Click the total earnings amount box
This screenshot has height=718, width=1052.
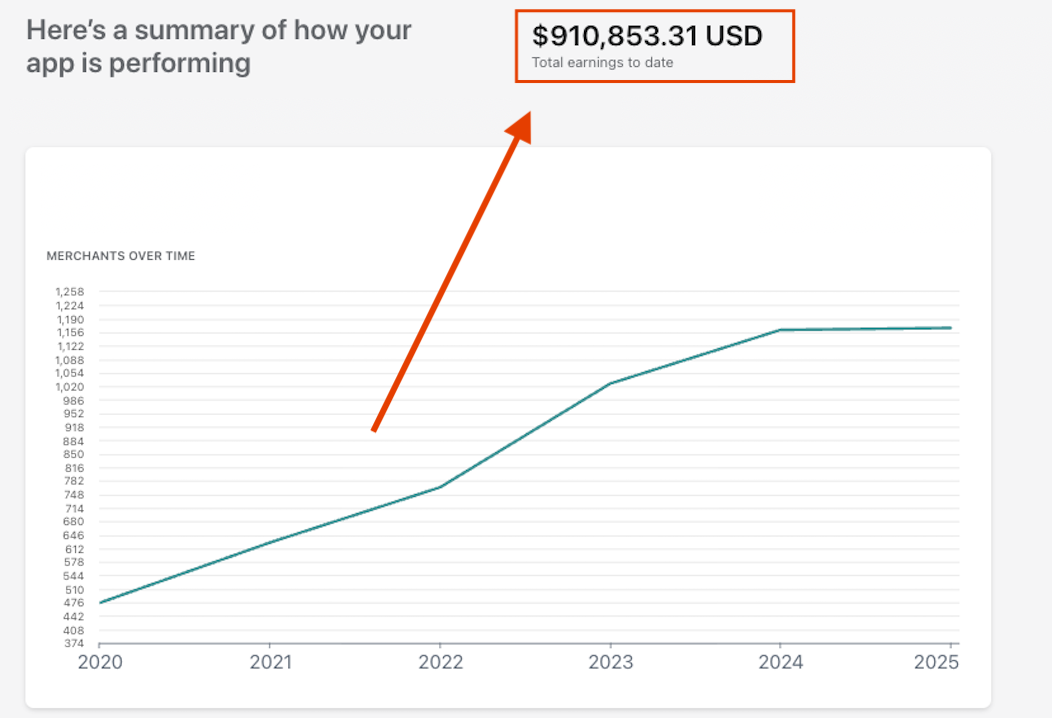click(655, 45)
